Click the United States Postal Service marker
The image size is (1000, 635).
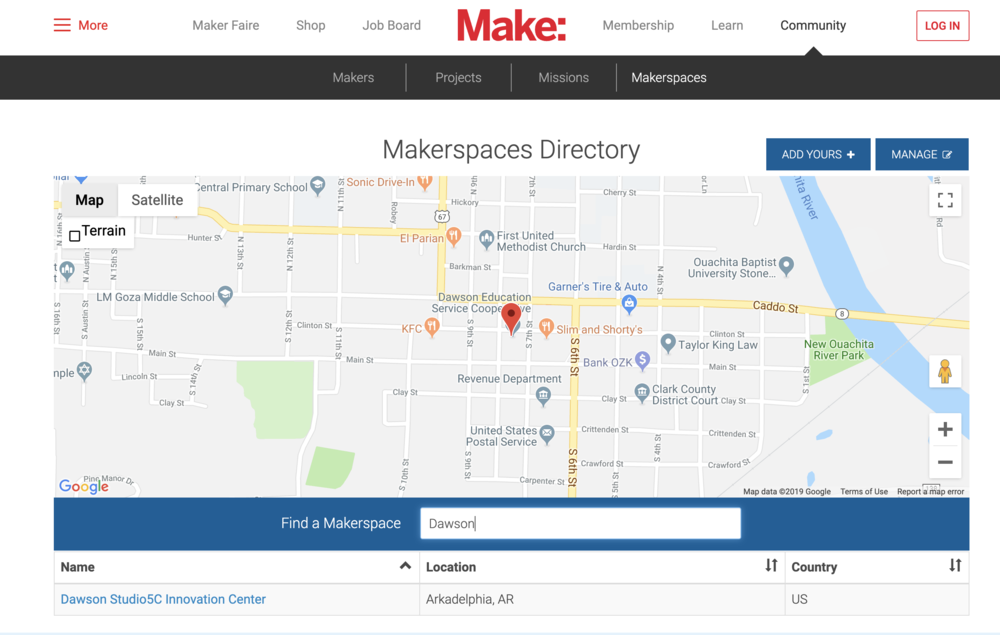(x=547, y=434)
